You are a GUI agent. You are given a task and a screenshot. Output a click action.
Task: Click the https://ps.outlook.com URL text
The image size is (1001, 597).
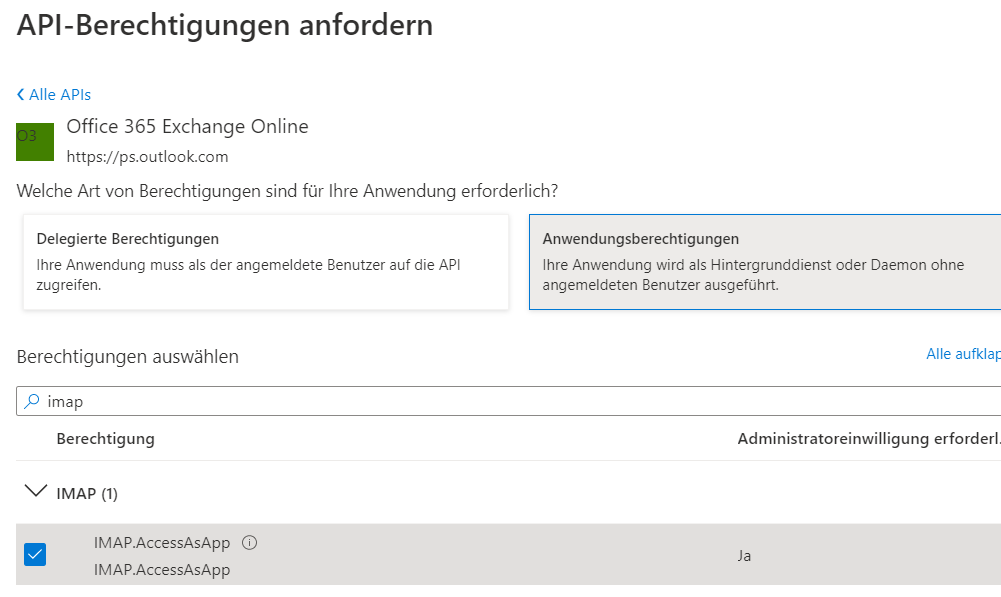click(x=147, y=157)
